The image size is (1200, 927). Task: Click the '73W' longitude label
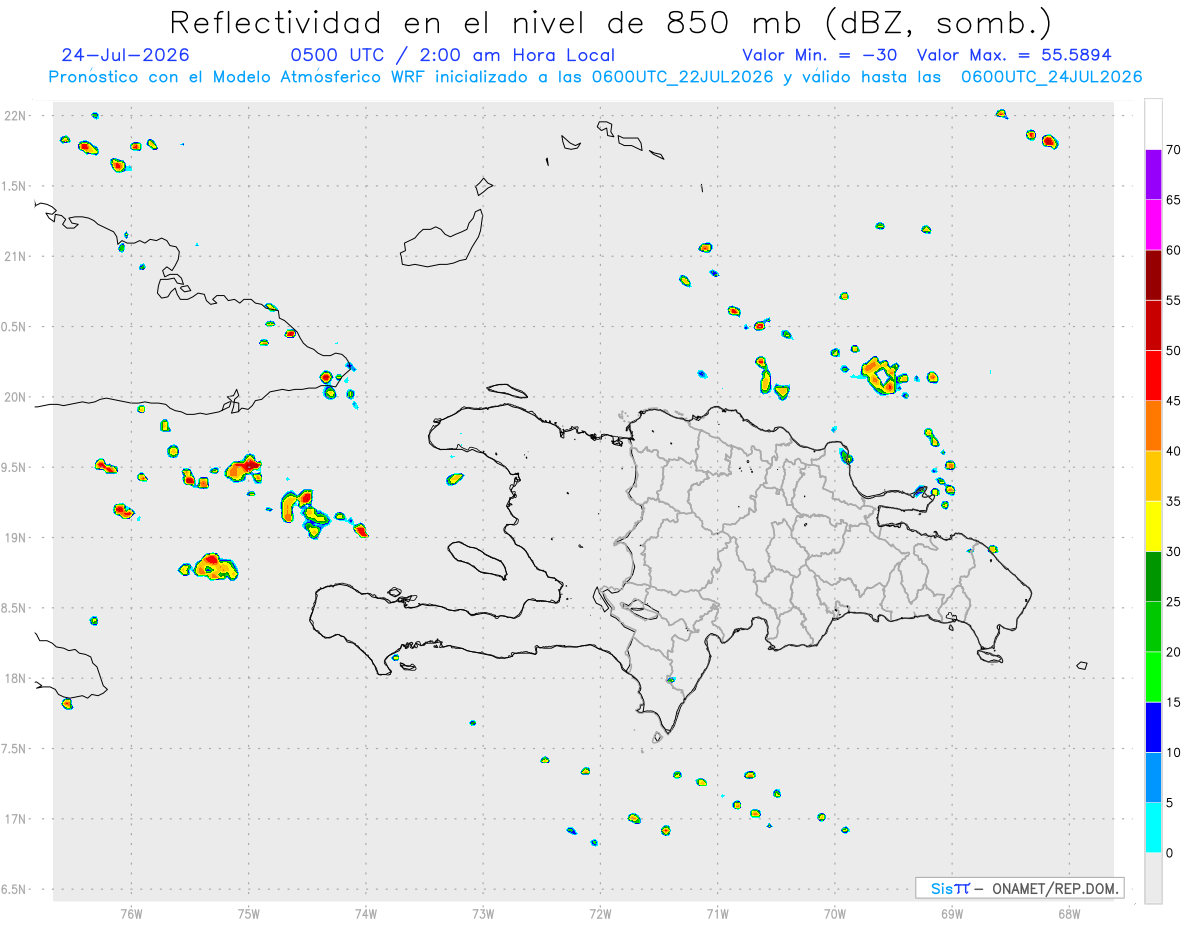483,912
